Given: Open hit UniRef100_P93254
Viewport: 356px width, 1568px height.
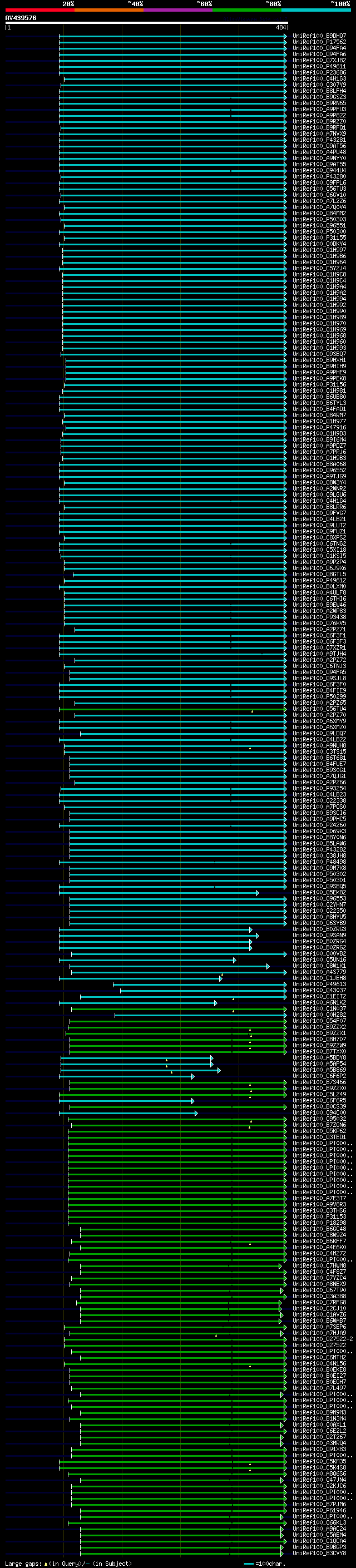Looking at the screenshot, I should click(319, 788).
